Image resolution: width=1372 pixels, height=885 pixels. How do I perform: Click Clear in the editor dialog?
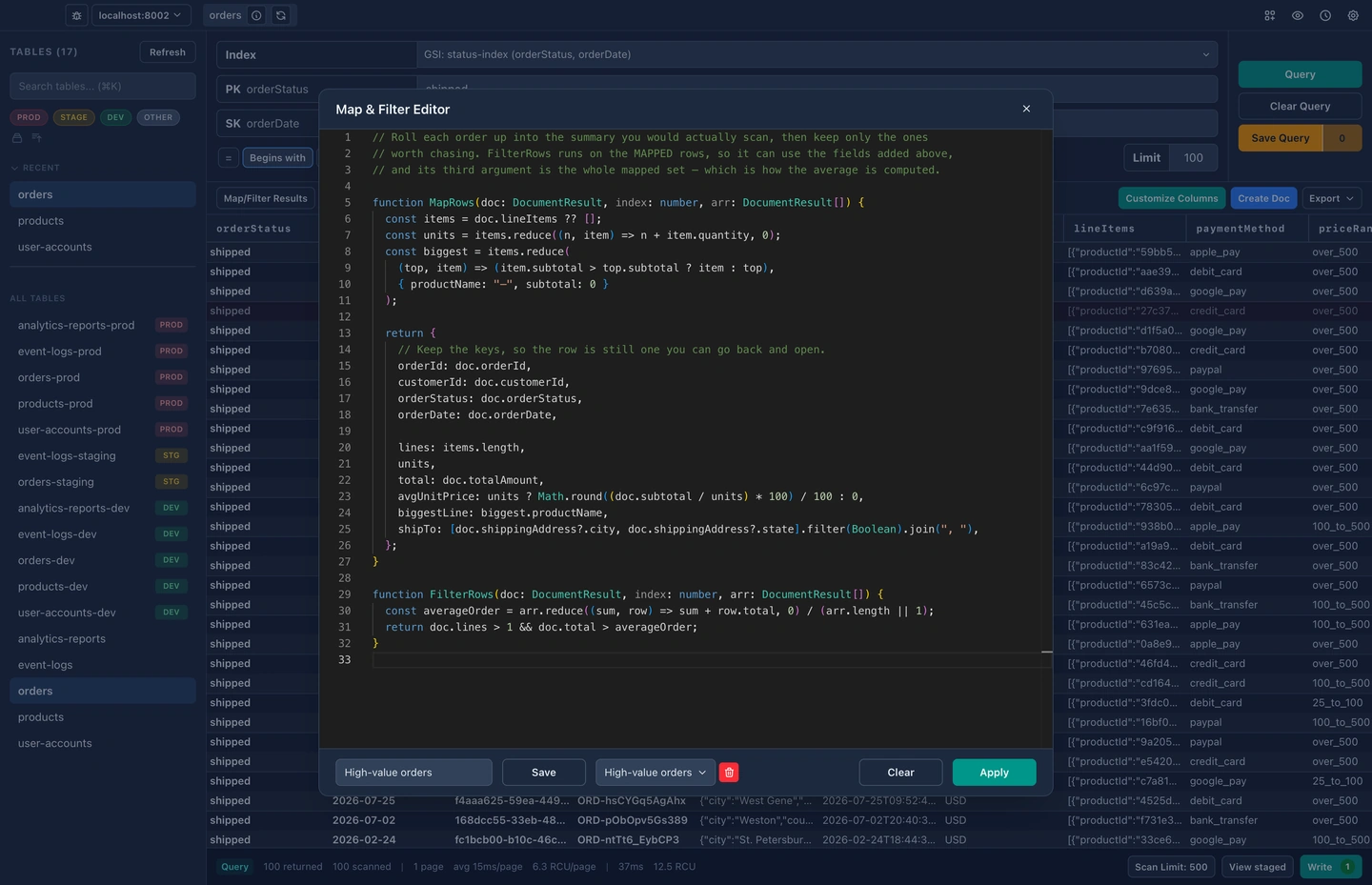point(900,773)
